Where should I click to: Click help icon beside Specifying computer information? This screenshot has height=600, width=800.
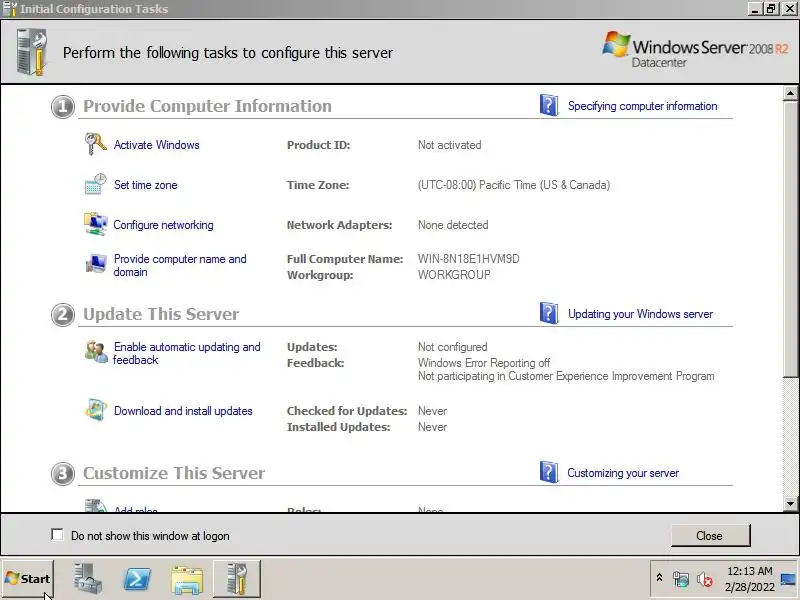click(549, 105)
